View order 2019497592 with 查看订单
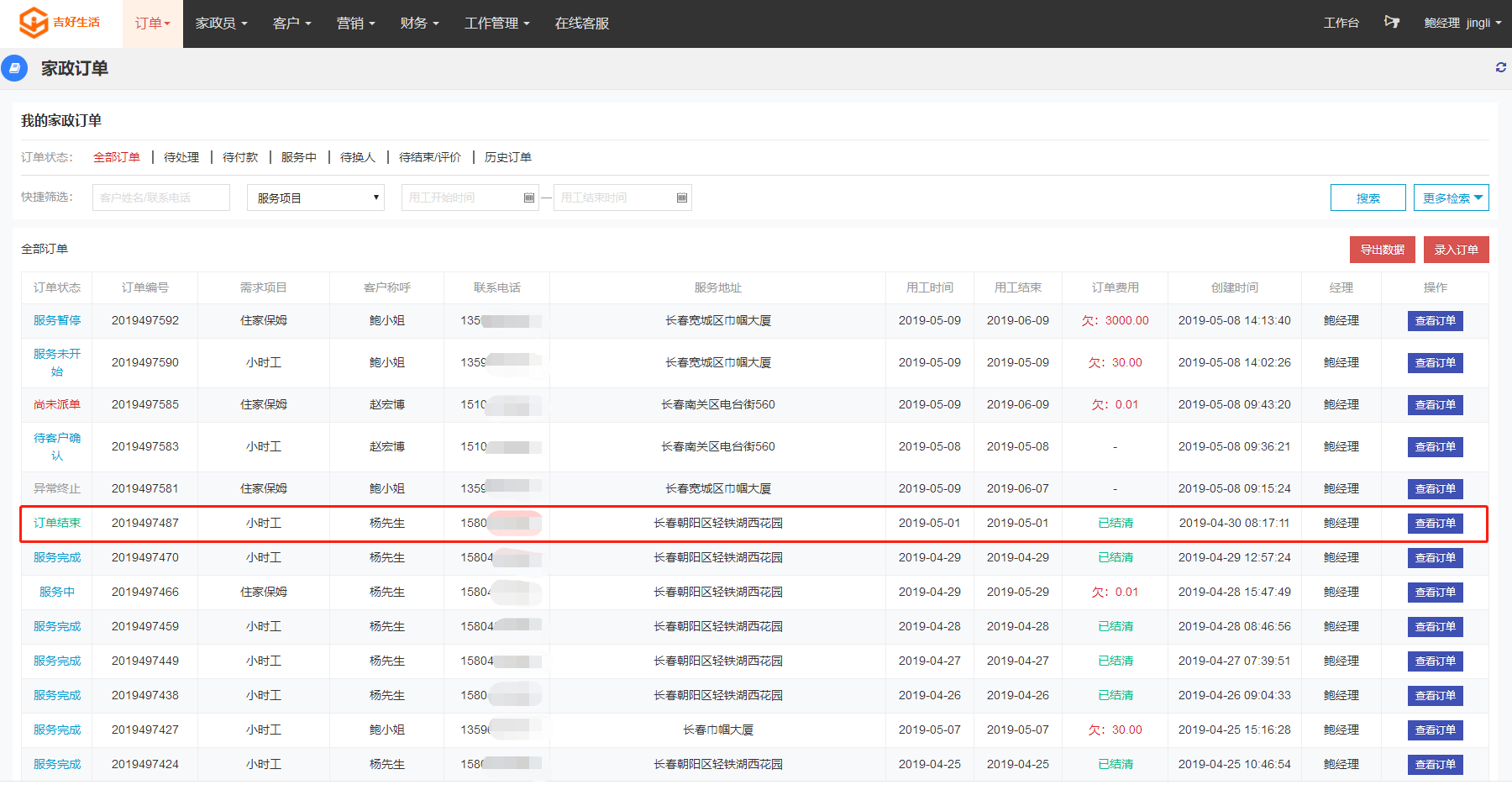This screenshot has width=1512, height=785. pyautogui.click(x=1436, y=321)
